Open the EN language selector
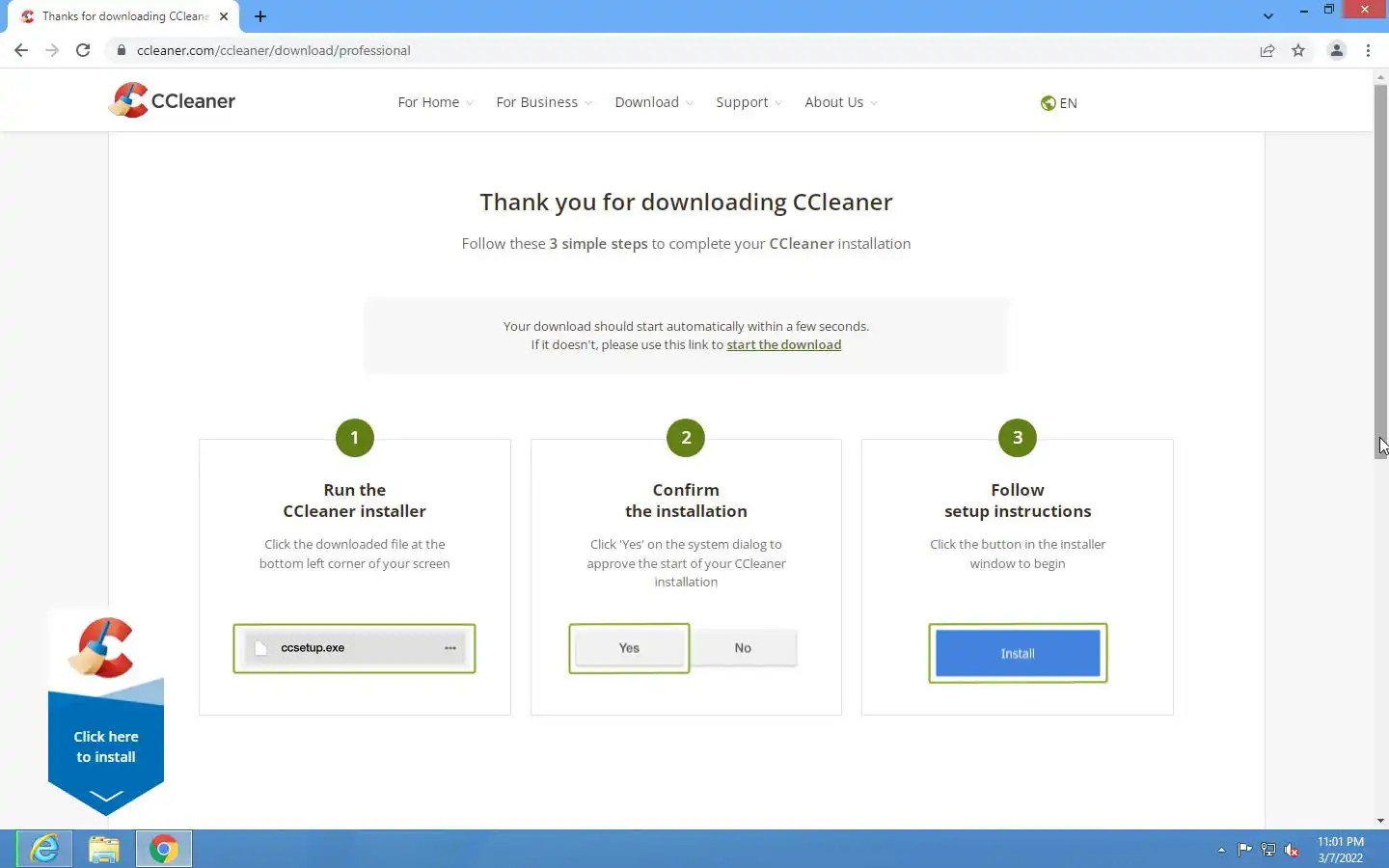Image resolution: width=1389 pixels, height=868 pixels. [1059, 103]
